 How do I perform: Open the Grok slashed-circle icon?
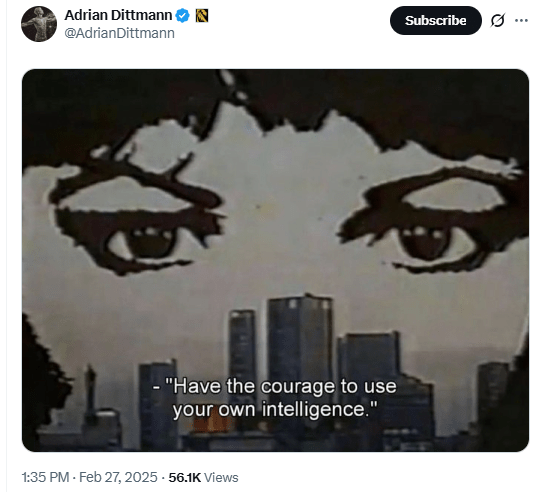click(498, 20)
